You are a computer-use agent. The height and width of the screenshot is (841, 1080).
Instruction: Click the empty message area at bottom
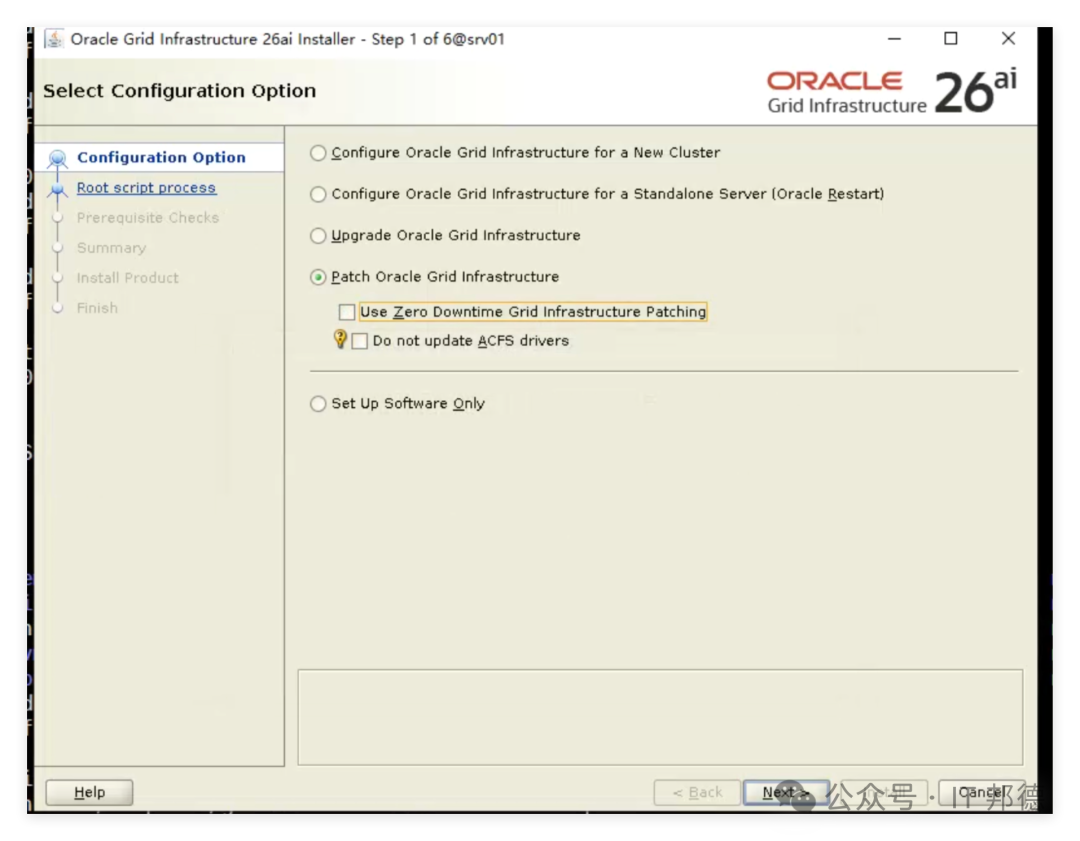[x=660, y=717]
